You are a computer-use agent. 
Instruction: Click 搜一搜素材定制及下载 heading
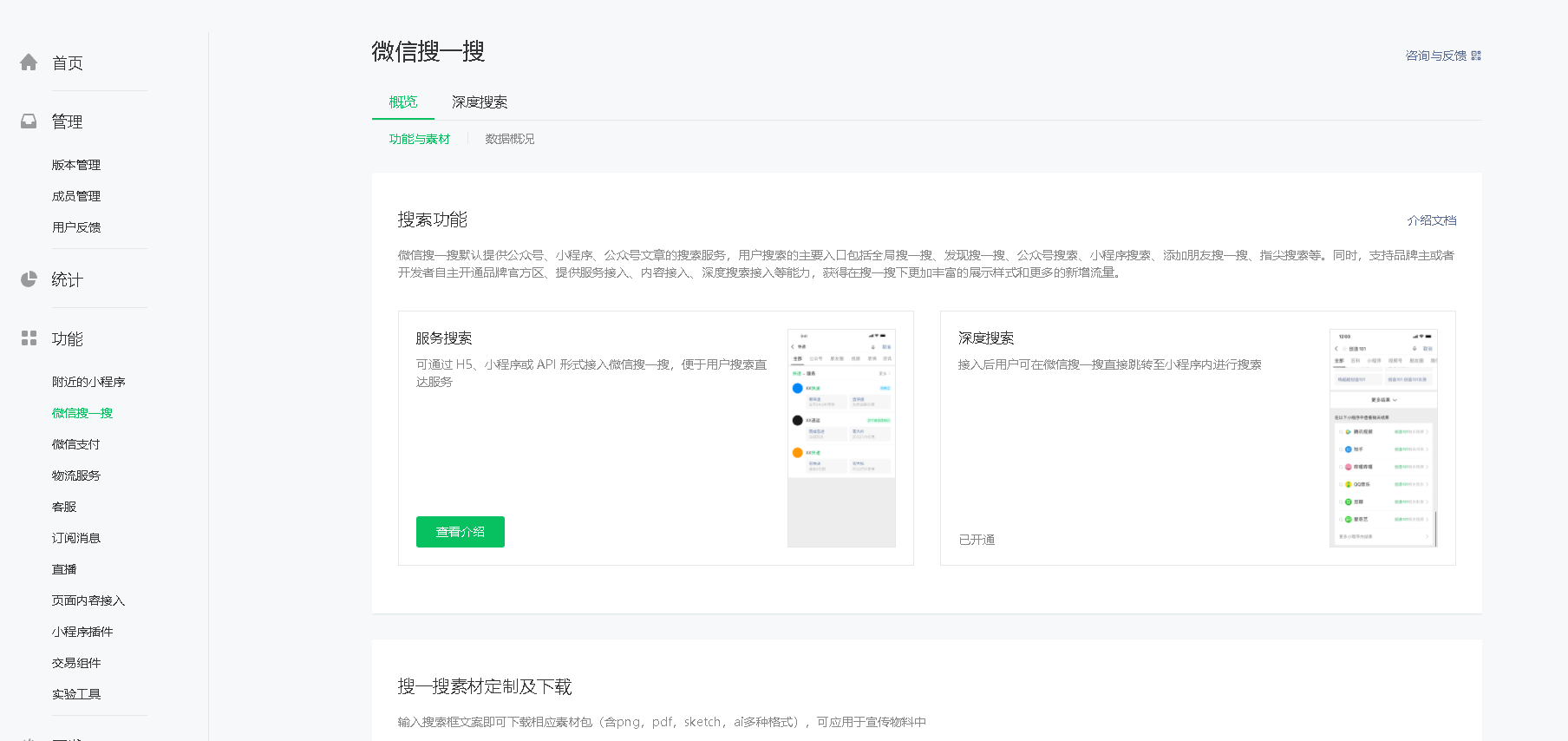[x=485, y=686]
